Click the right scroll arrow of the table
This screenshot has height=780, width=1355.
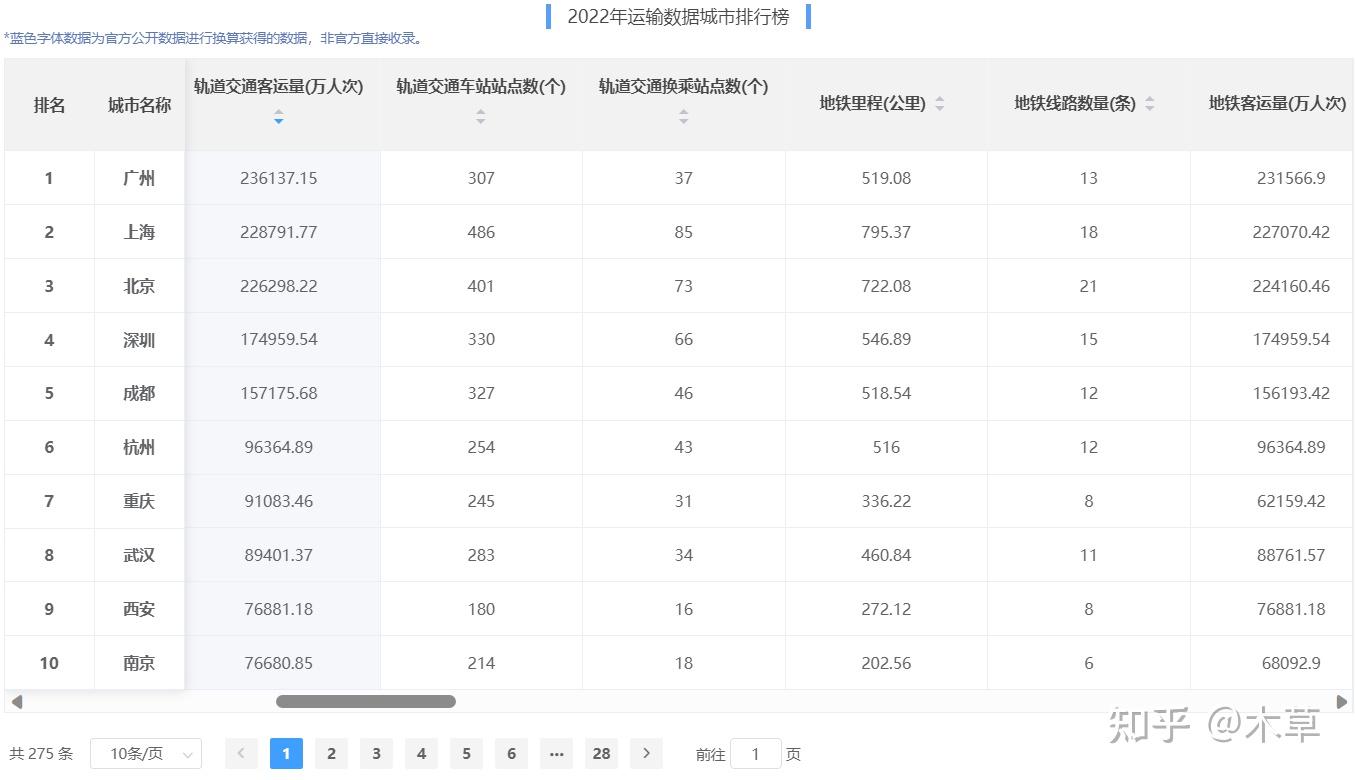coord(1342,702)
